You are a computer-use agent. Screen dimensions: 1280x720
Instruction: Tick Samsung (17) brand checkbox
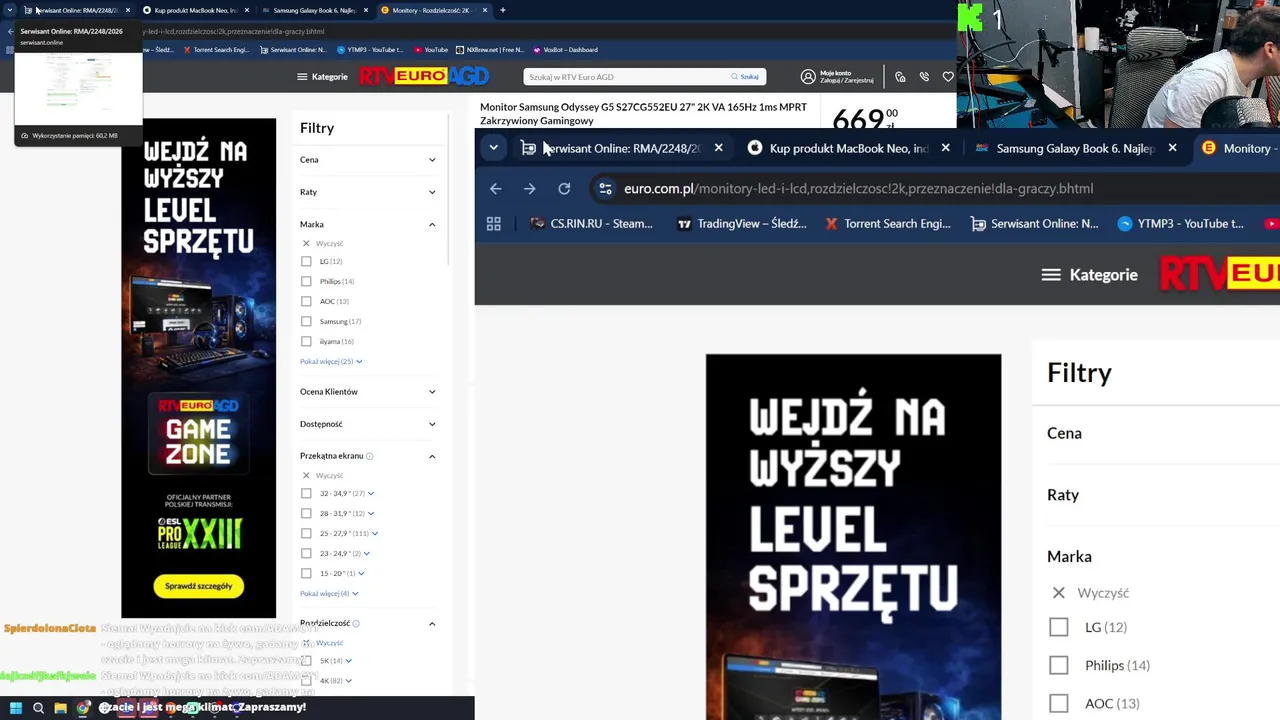coord(306,321)
